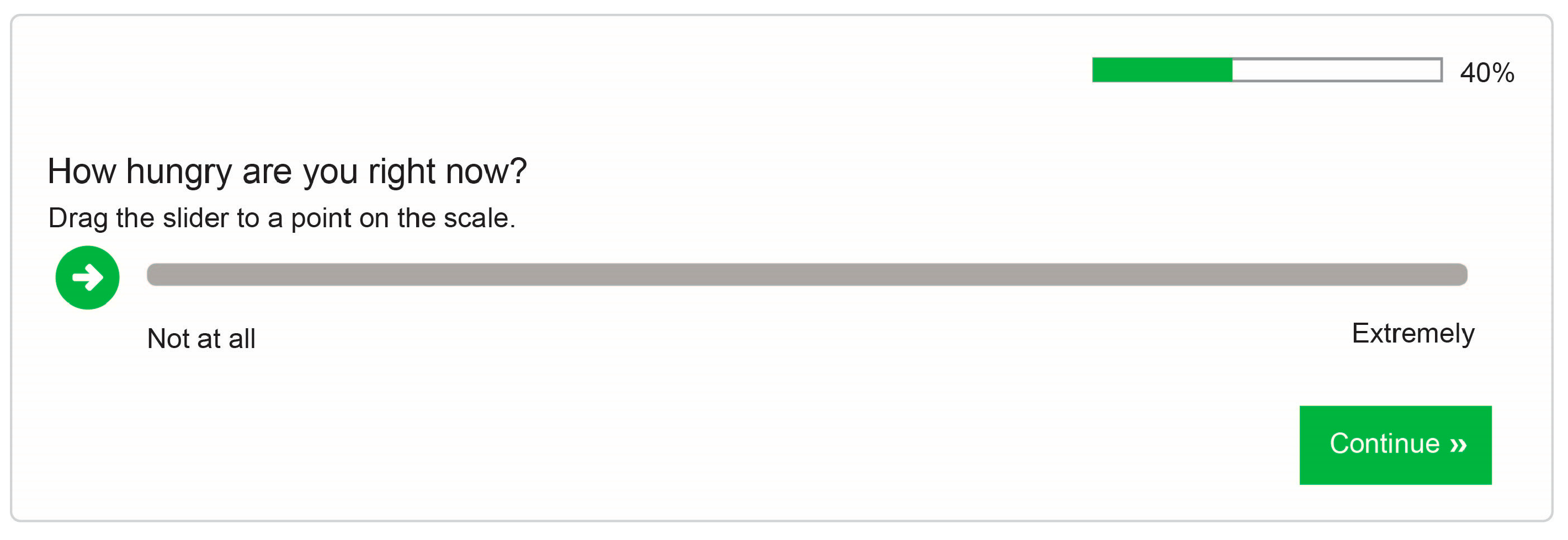The image size is (1568, 540).
Task: Click the slider track one quarter along
Action: click(x=477, y=274)
